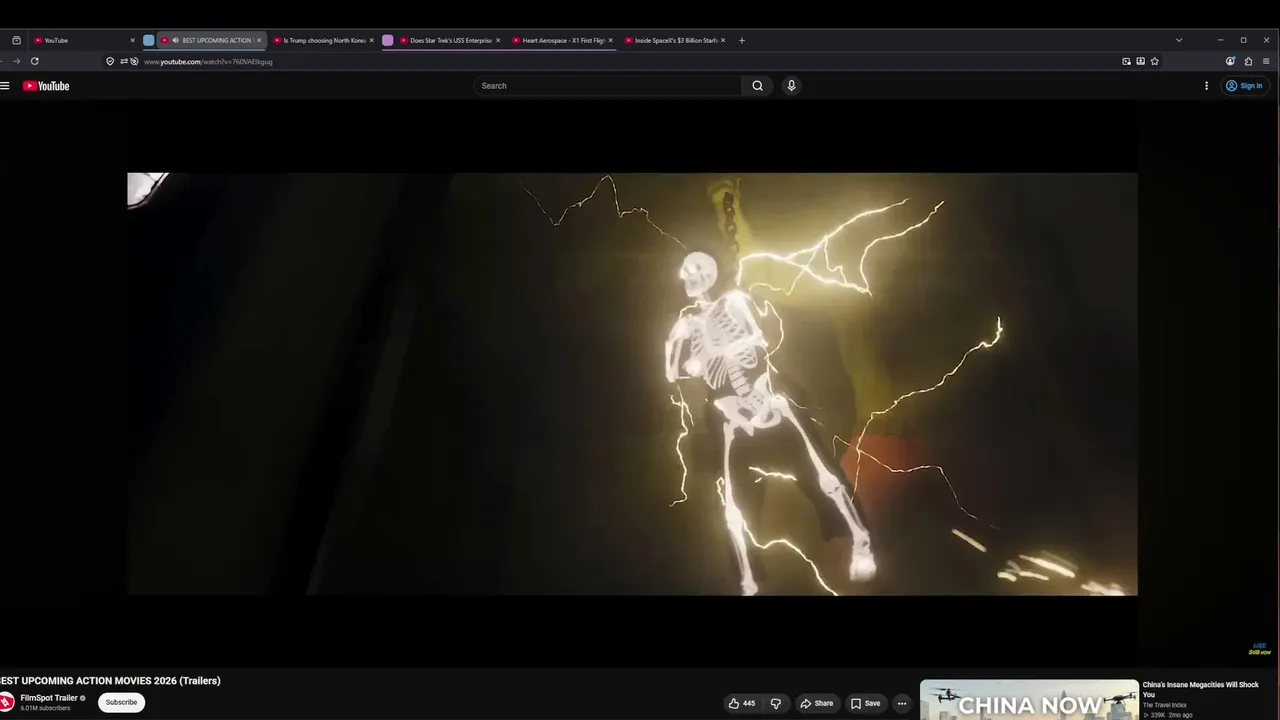Open the extensions puzzle icon
Screen dimensions: 1280x720
coord(1248,61)
